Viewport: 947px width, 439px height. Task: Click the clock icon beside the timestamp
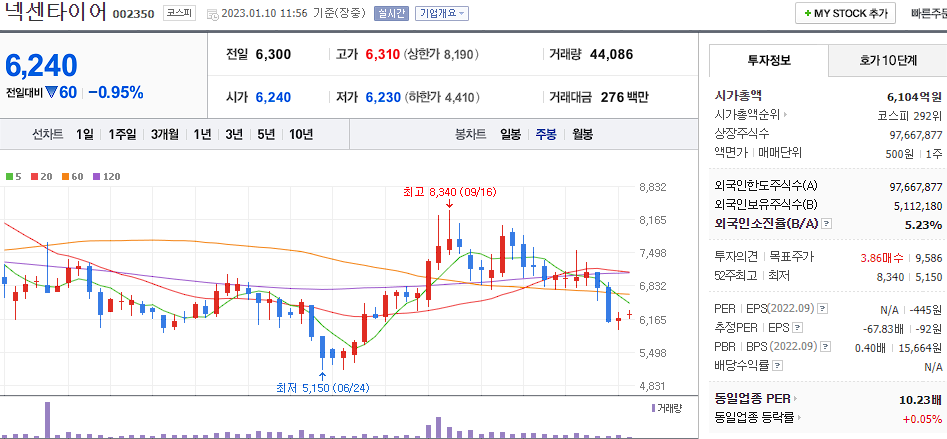point(213,14)
